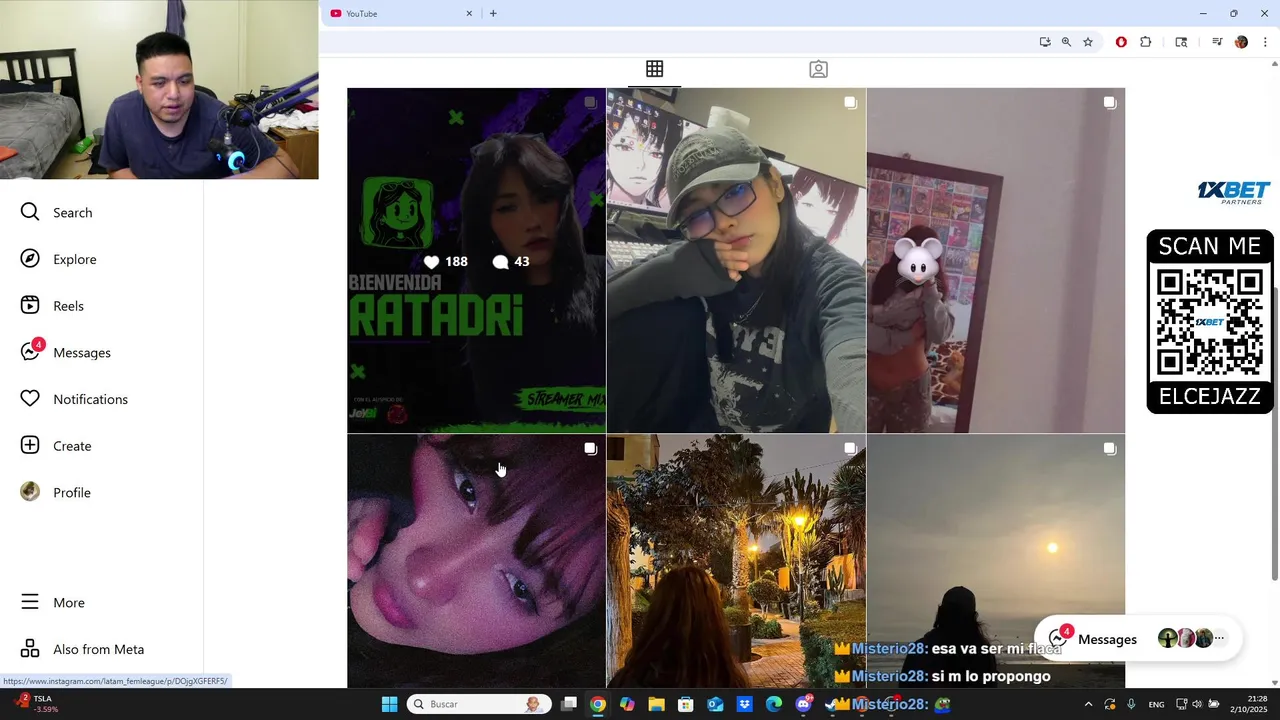Select the YouTube browser tab
1280x720 pixels.
pos(400,14)
